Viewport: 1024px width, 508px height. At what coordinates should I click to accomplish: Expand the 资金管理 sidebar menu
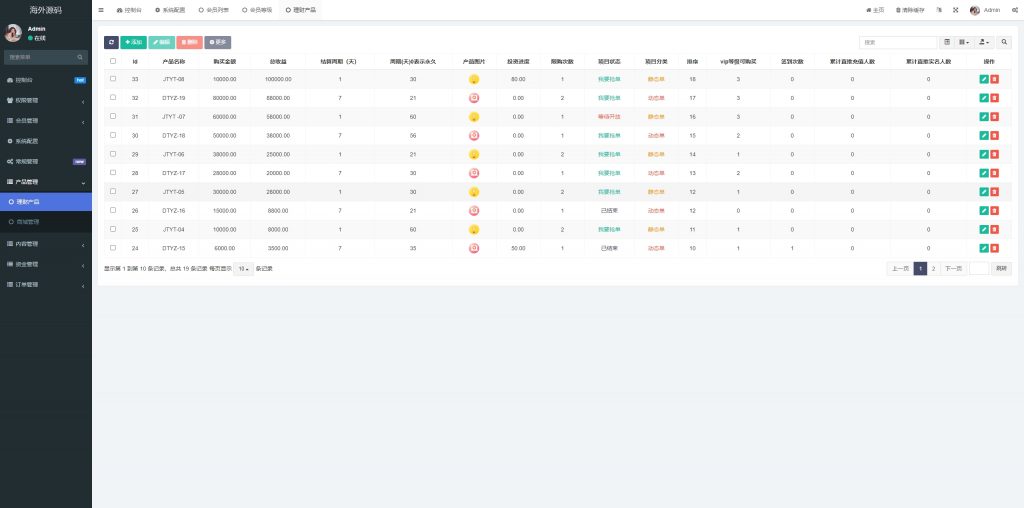[x=46, y=264]
